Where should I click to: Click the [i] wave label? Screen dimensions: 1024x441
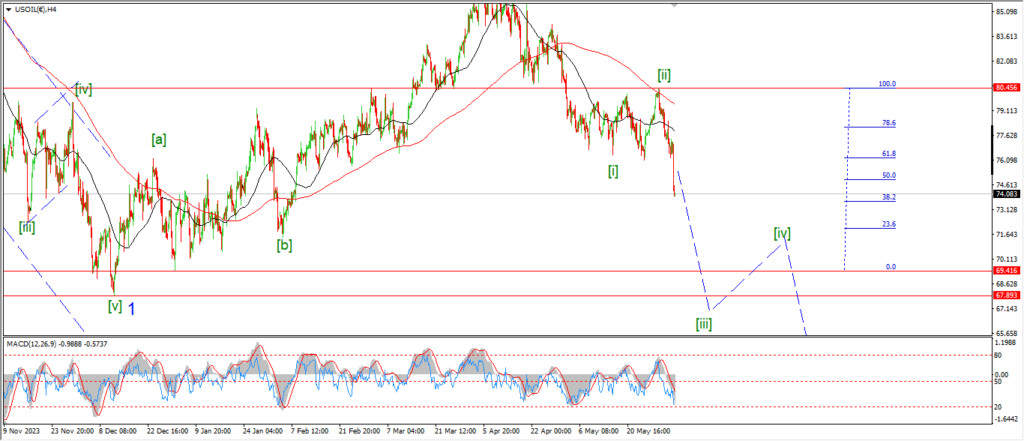(x=613, y=171)
